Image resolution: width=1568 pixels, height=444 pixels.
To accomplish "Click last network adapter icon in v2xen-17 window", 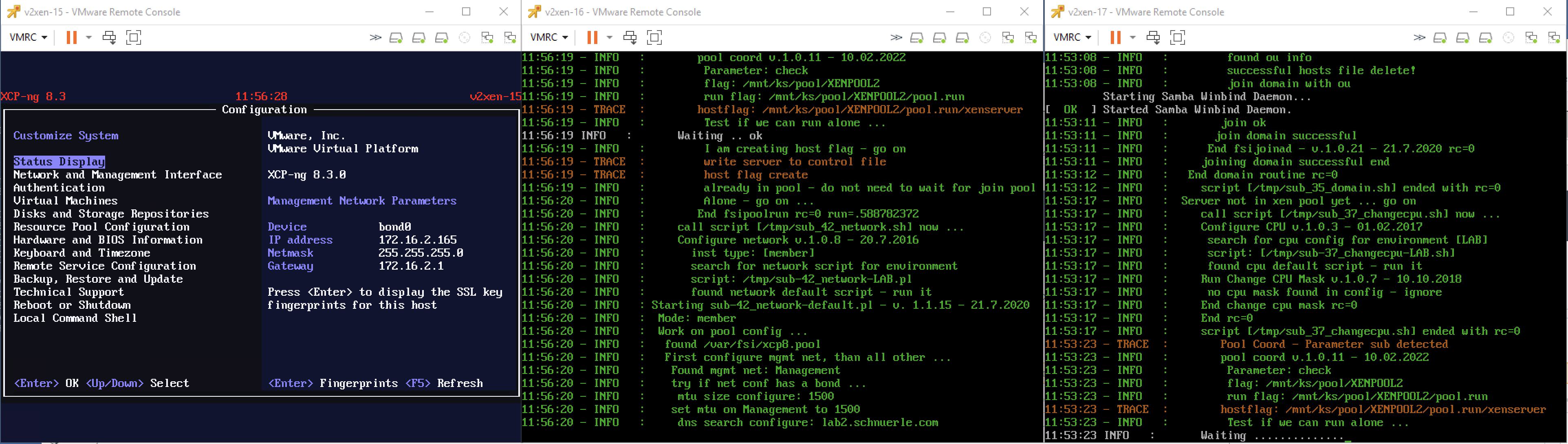I will tap(1554, 38).
